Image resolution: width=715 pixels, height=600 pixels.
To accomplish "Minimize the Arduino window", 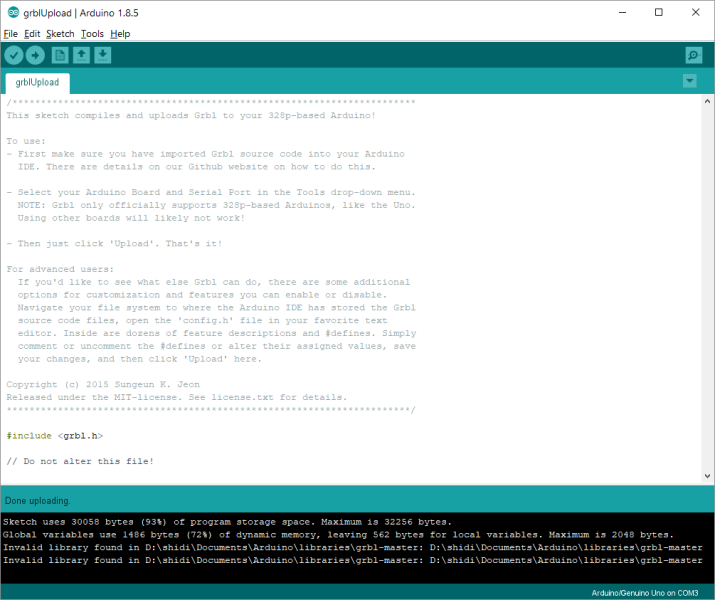I will tap(622, 12).
